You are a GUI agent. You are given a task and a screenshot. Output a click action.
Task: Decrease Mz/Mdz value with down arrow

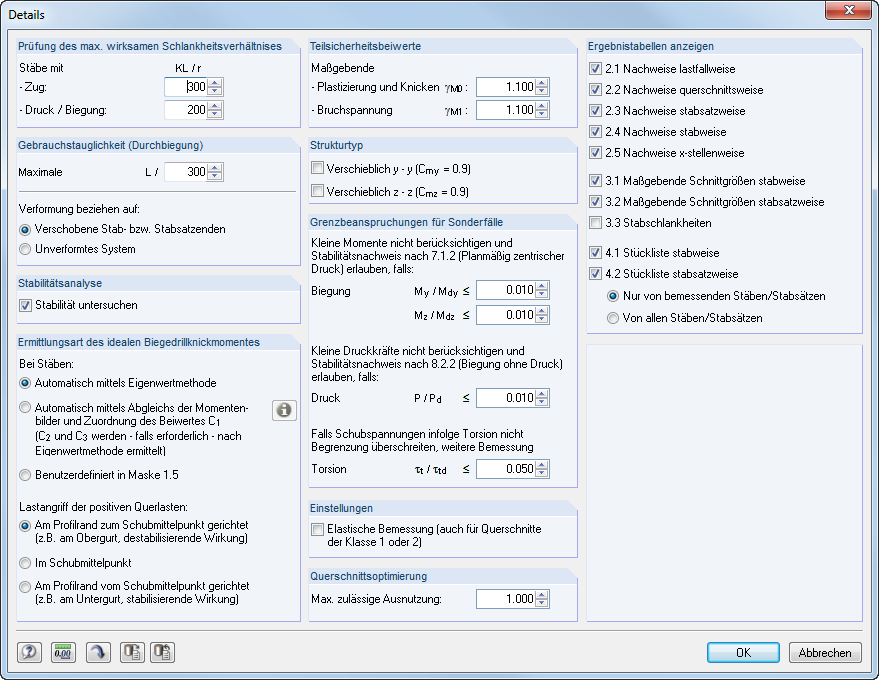click(542, 319)
